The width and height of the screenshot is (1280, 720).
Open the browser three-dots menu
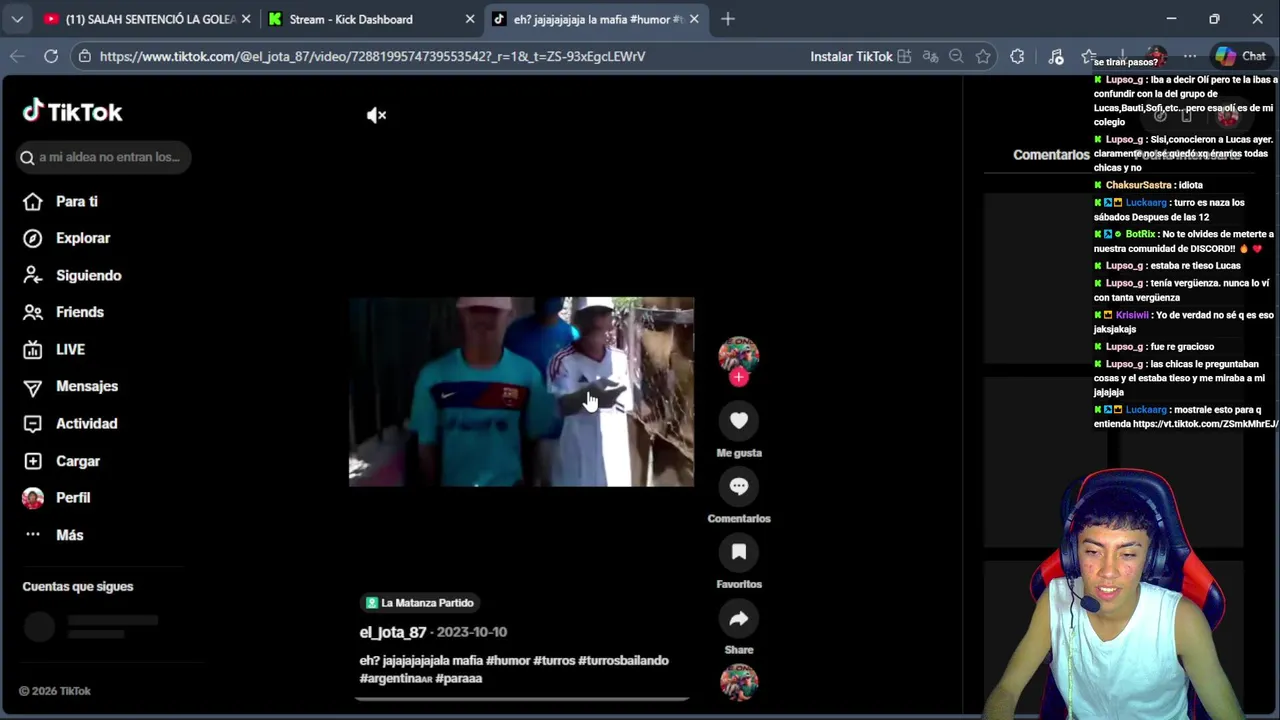point(1190,56)
